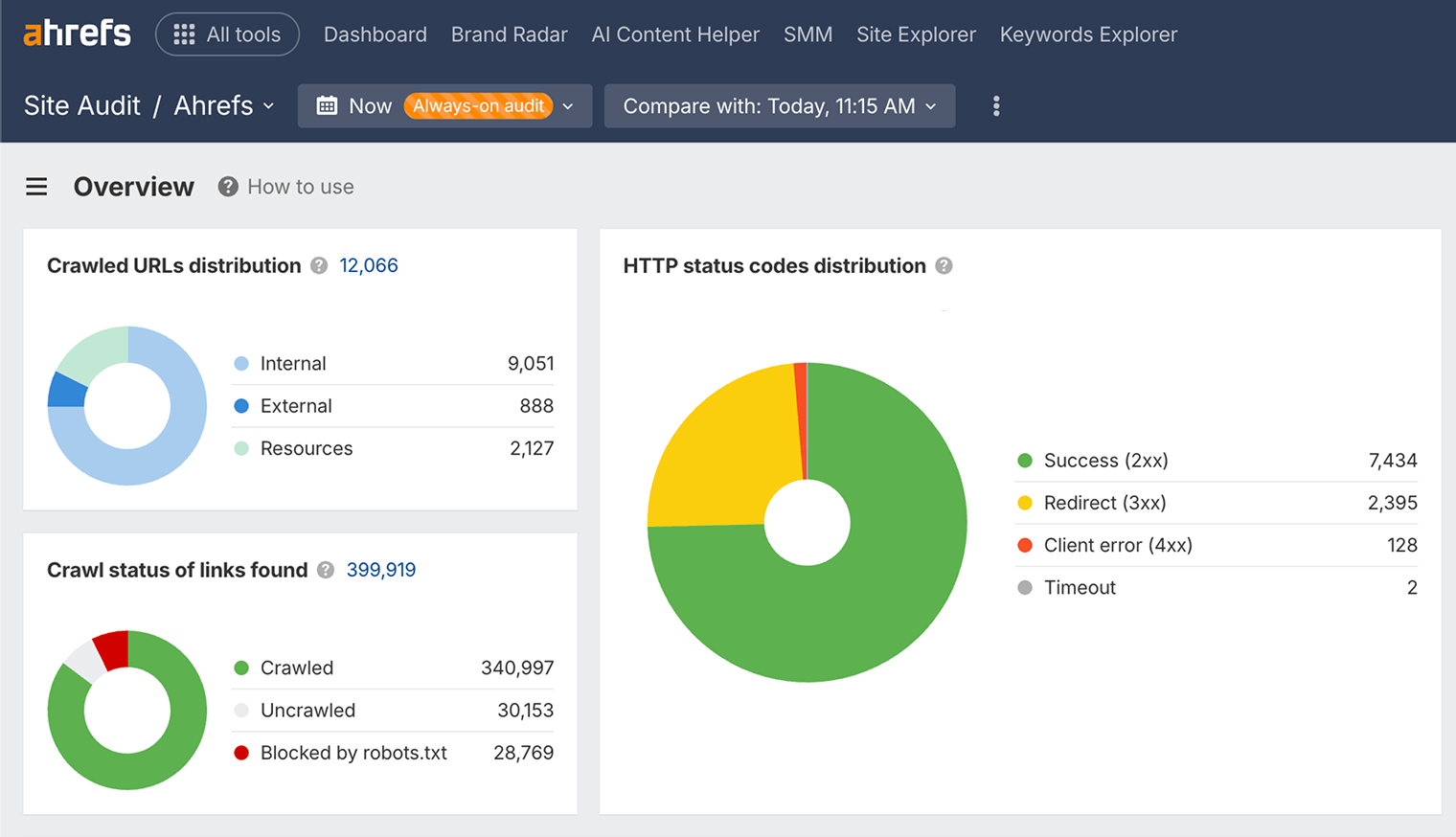The height and width of the screenshot is (837, 1456).
Task: Click the help icon next to Crawled URLs distribution
Action: click(319, 266)
